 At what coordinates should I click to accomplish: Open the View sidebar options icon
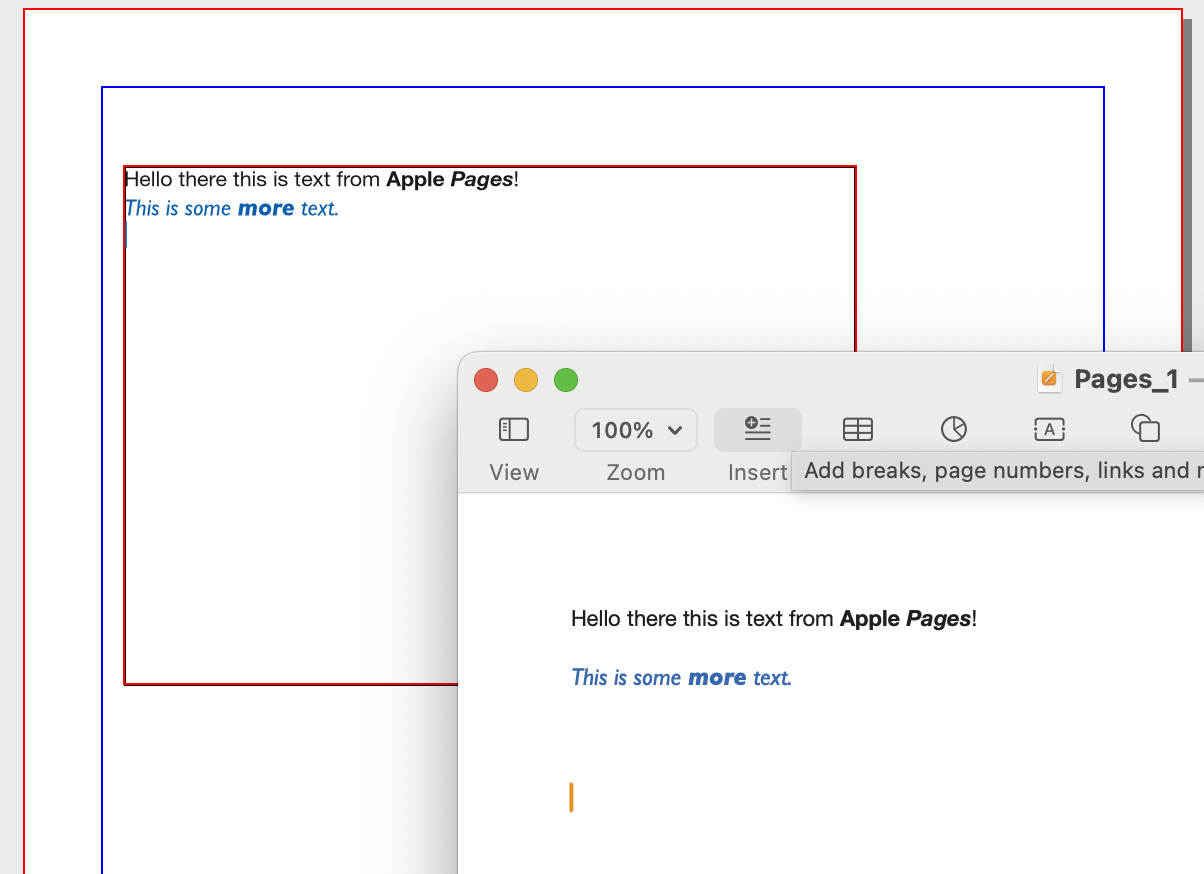(x=513, y=430)
